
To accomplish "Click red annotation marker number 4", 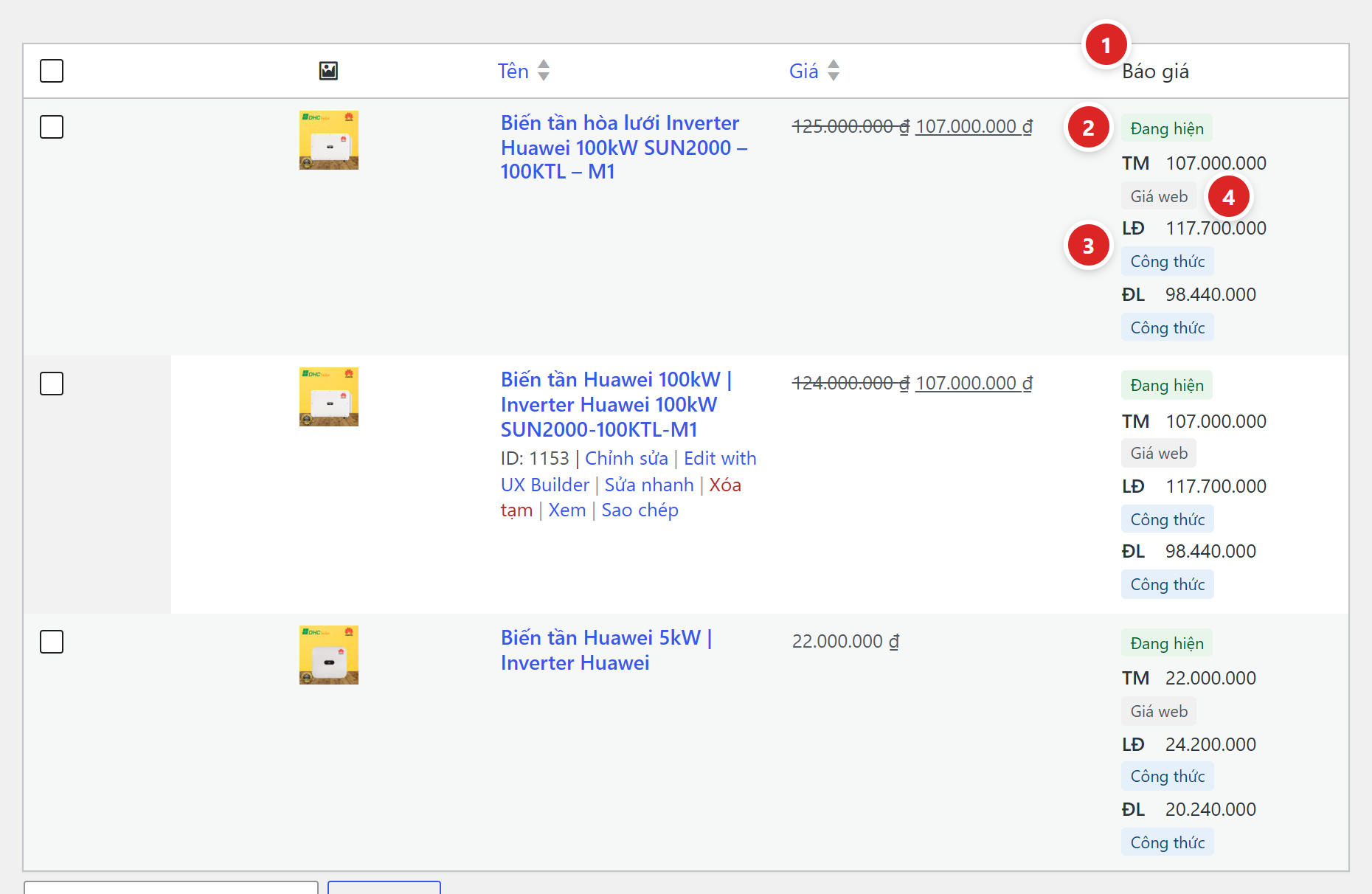I will click(1228, 198).
